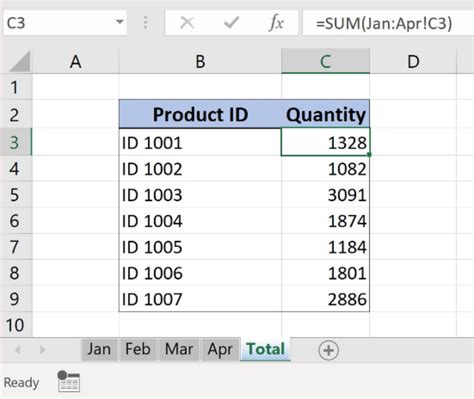This screenshot has width=474, height=399.
Task: Switch to the Mar sheet tab
Action: tap(179, 349)
